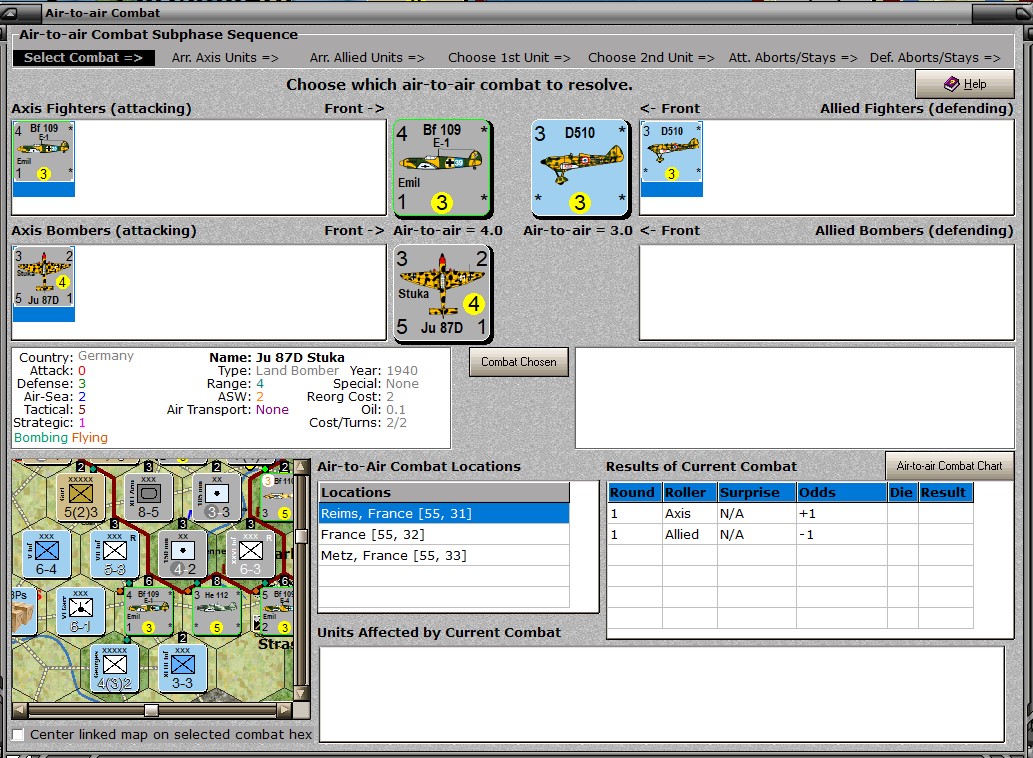Click the large Bf 109 E-1 Emil front counter
The height and width of the screenshot is (758, 1033).
[x=442, y=168]
